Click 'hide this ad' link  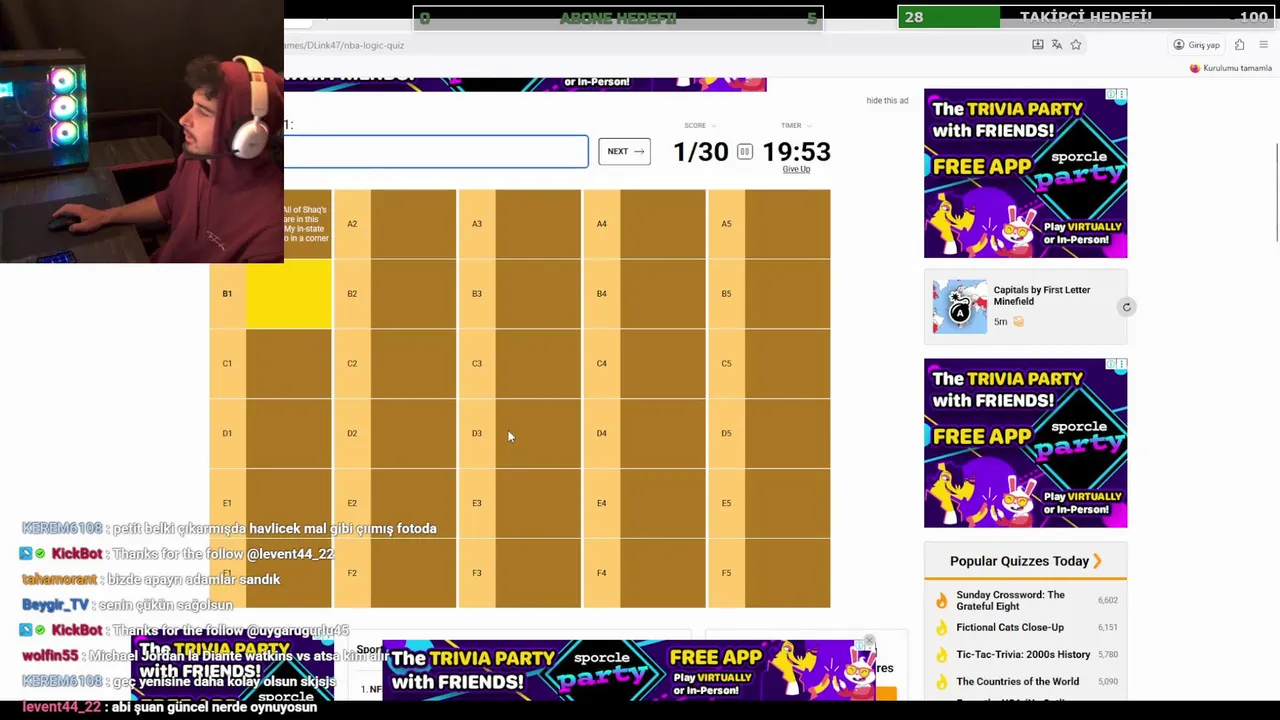pyautogui.click(x=887, y=101)
